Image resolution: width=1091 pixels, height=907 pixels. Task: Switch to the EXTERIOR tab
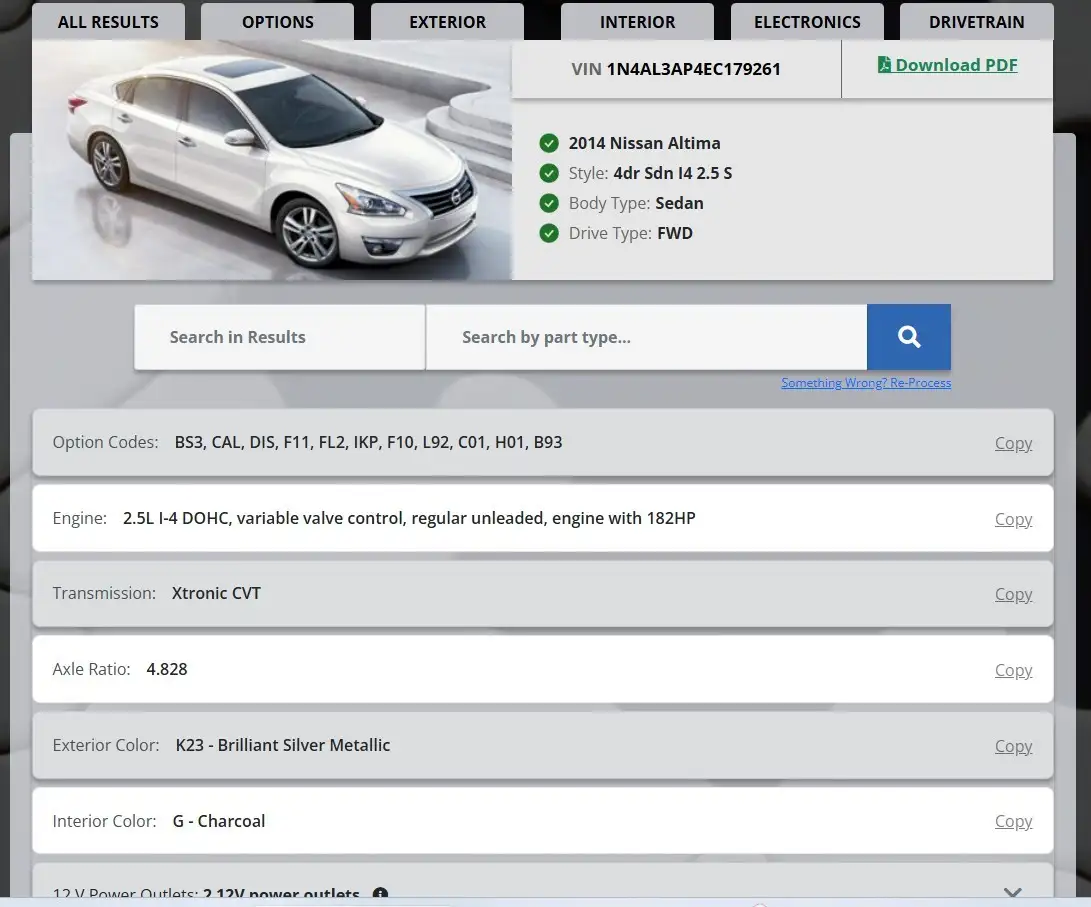447,22
